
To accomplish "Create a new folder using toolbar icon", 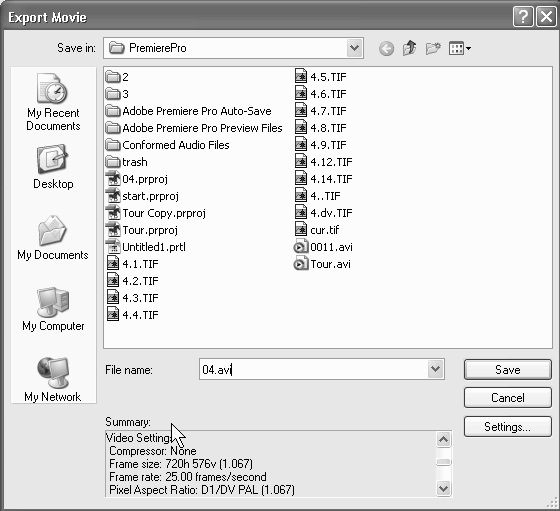I will click(433, 48).
